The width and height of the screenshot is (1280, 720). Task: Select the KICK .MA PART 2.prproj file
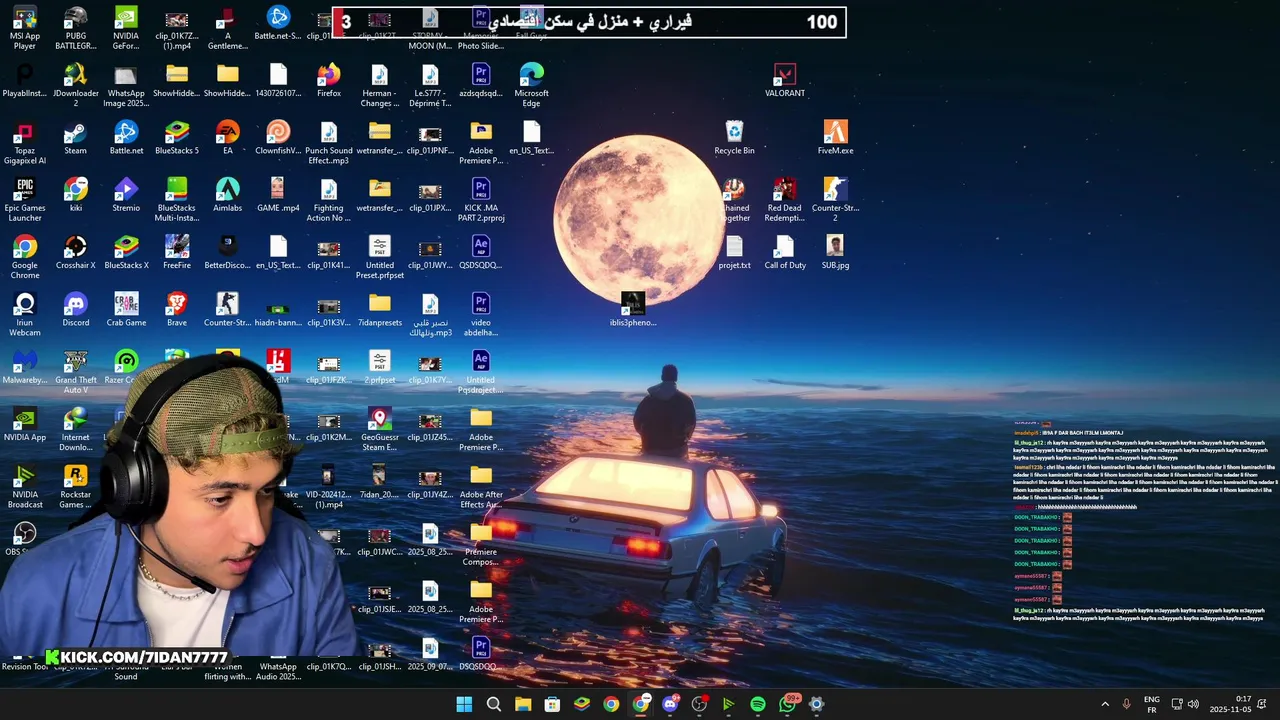coord(481,200)
